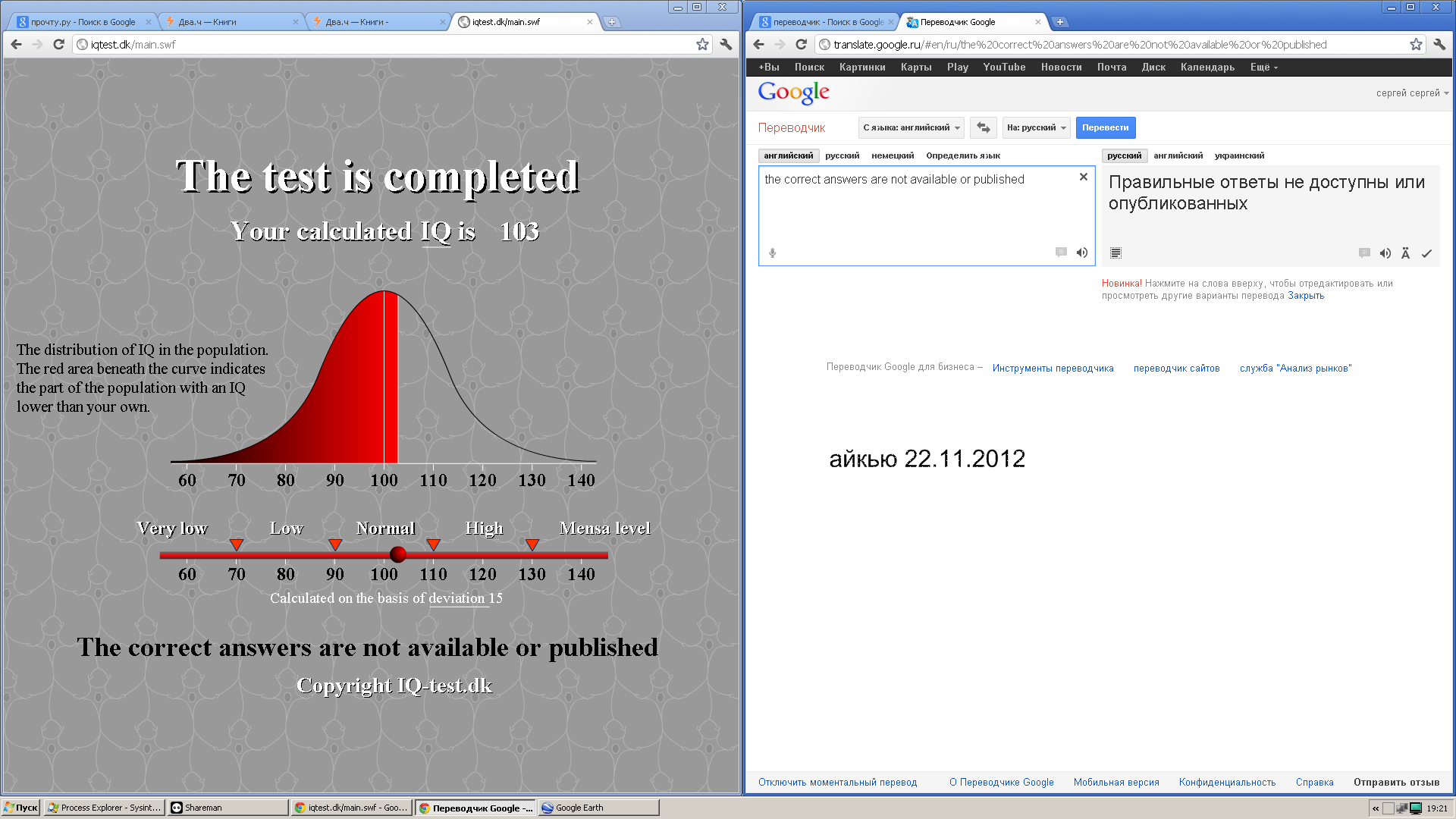Click the source text input box
The width and height of the screenshot is (1456, 819).
click(x=927, y=215)
